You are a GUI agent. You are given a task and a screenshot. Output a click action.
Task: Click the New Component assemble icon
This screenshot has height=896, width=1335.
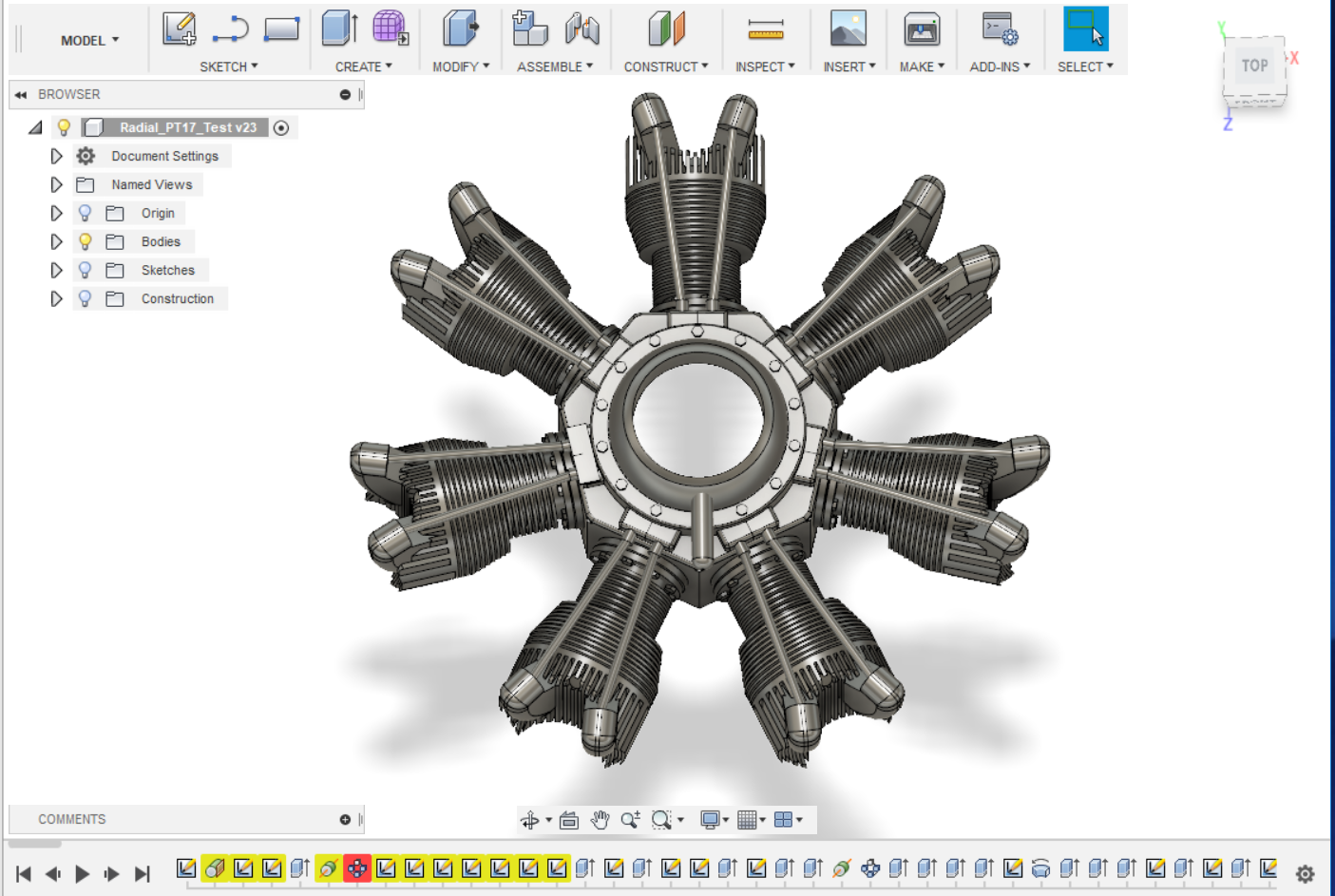529,29
